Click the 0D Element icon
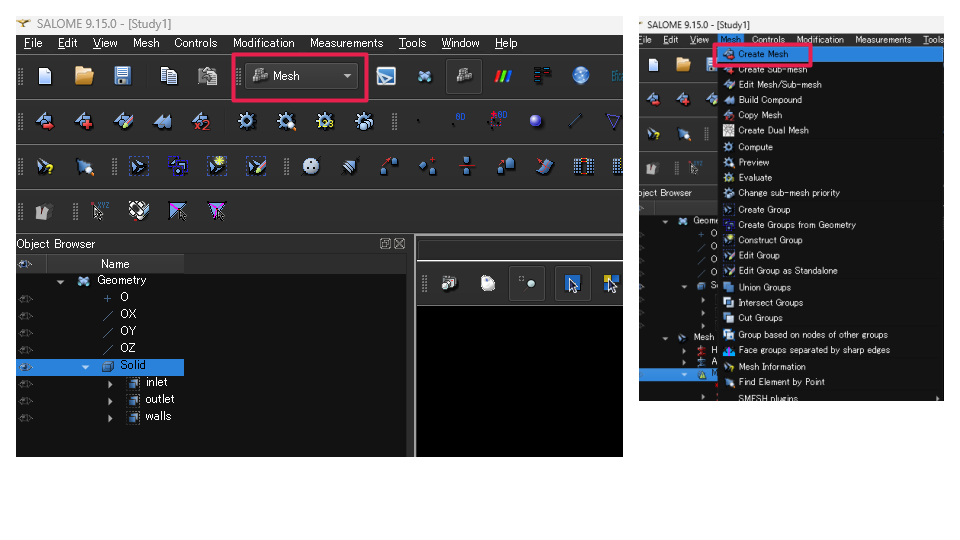Image resolution: width=960 pixels, height=540 pixels. (459, 121)
